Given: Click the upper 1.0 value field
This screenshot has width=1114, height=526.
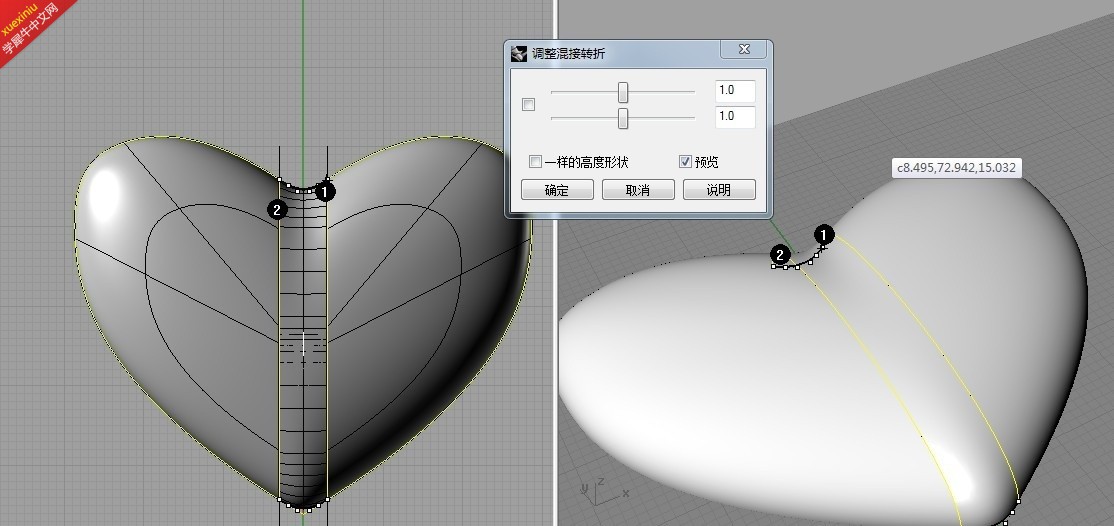Looking at the screenshot, I should coord(735,91).
